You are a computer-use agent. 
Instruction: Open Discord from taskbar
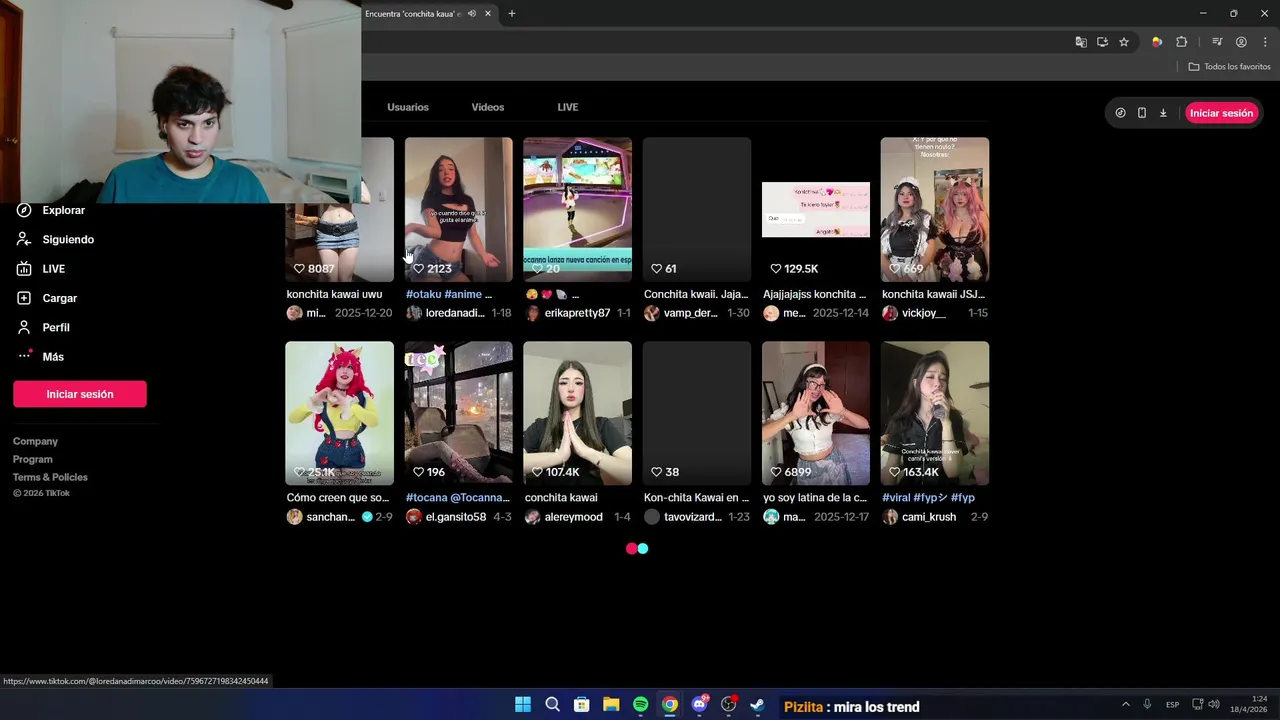(x=699, y=705)
